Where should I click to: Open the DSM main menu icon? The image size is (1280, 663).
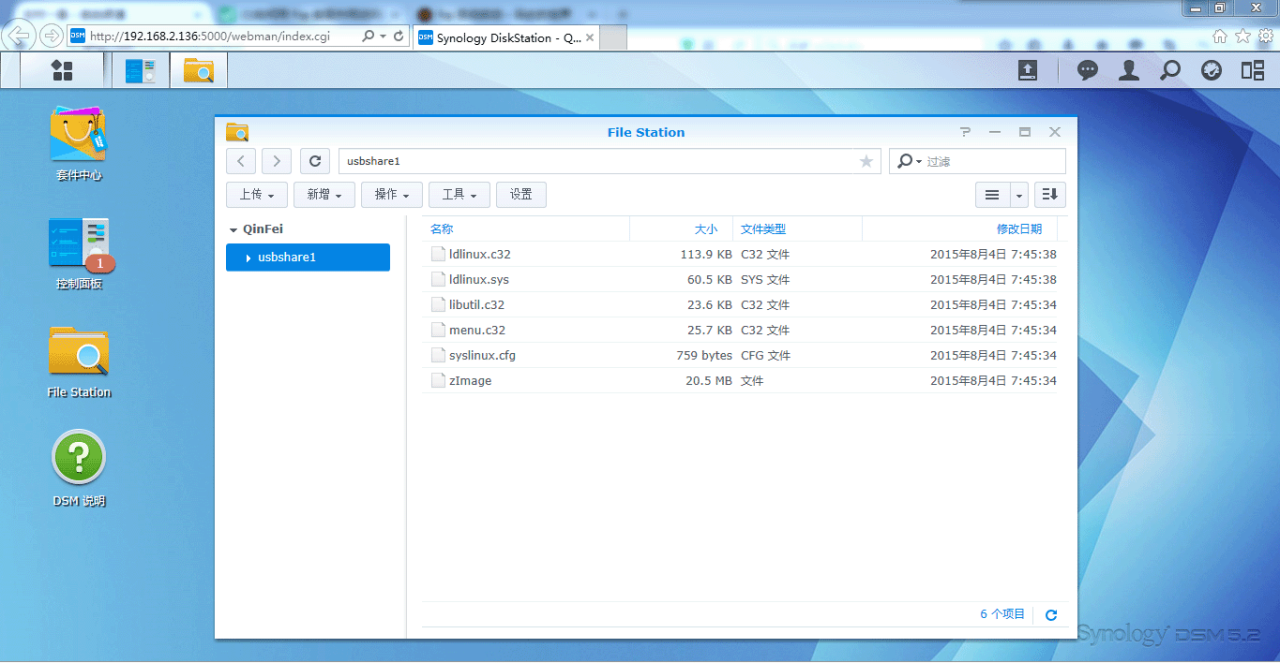click(x=62, y=70)
